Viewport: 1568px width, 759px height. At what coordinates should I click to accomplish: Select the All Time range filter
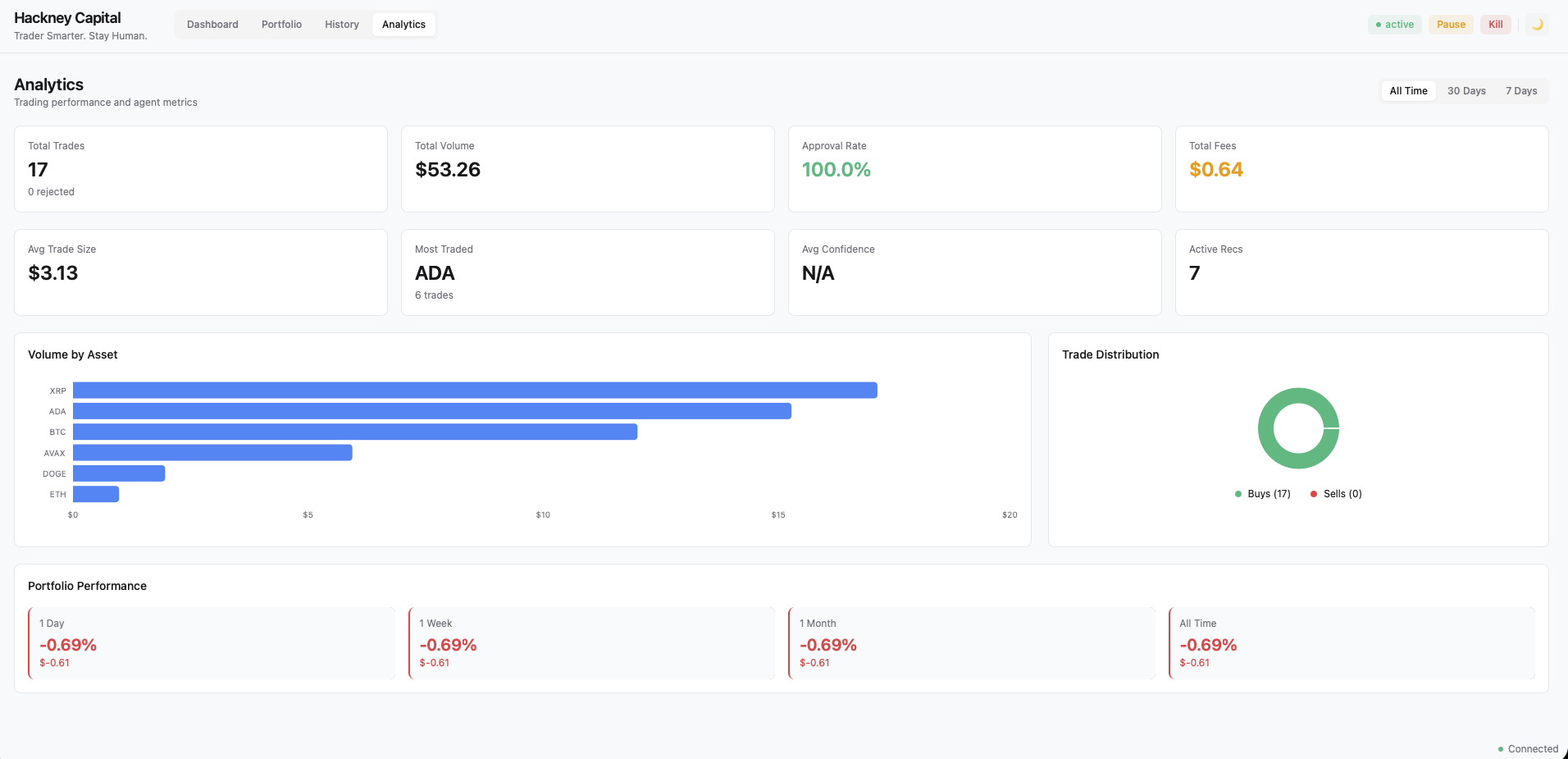[x=1408, y=90]
